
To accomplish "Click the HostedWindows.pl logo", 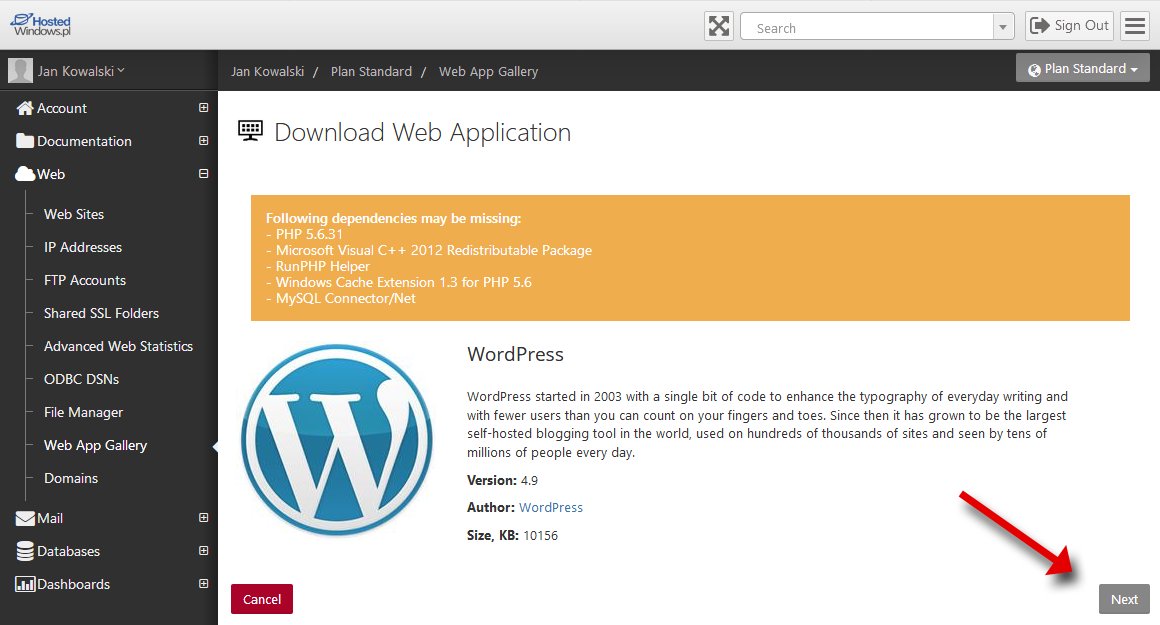I will [x=41, y=25].
